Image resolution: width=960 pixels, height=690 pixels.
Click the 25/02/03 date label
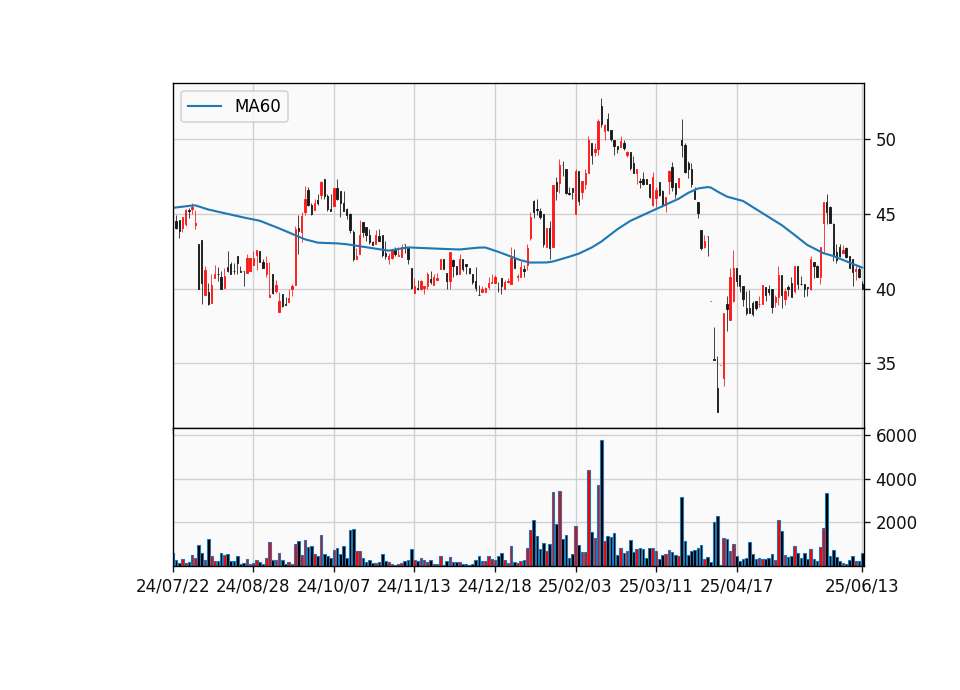[575, 586]
